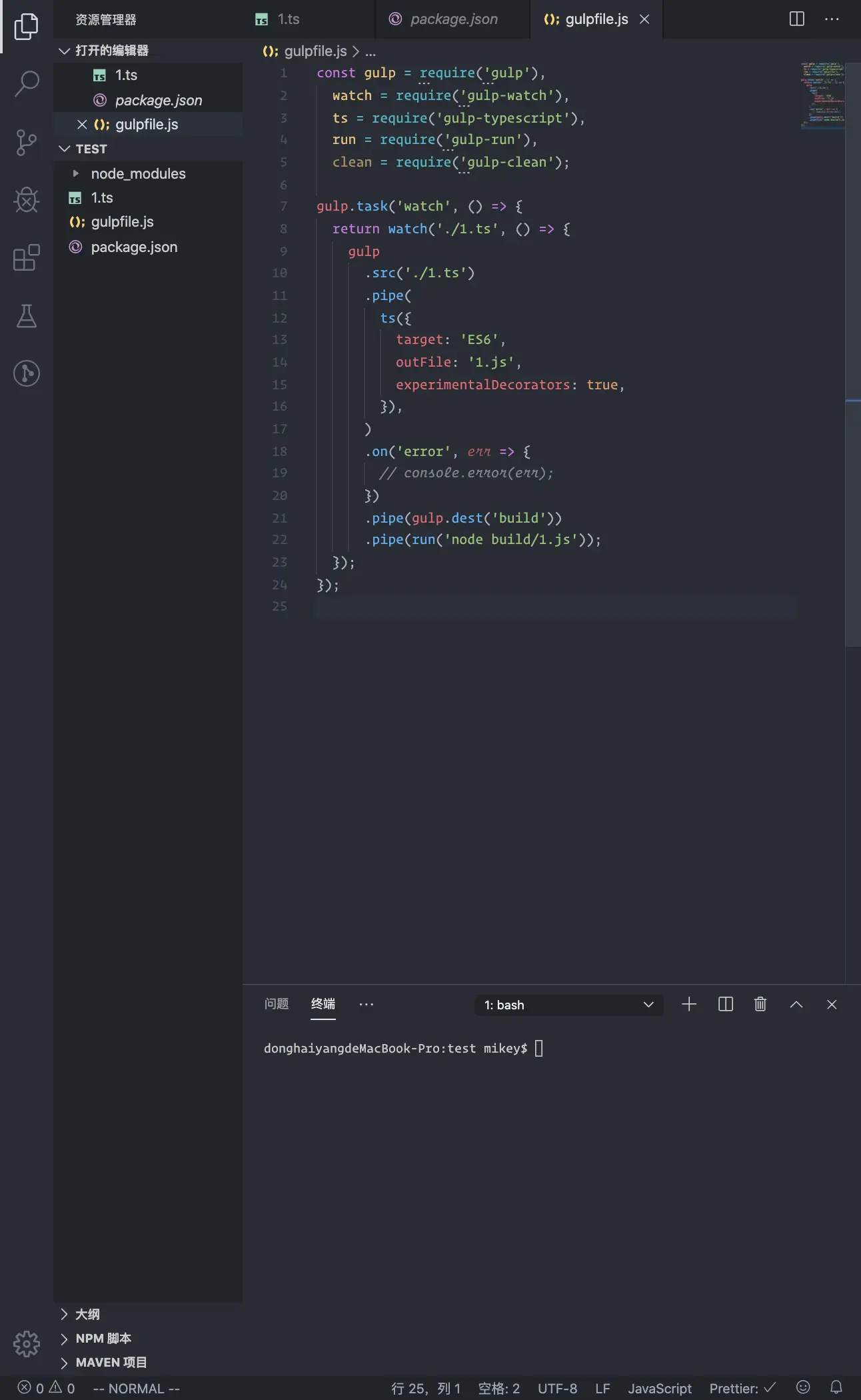This screenshot has width=861, height=1400.
Task: Click line number 7 in the gutter
Action: point(283,207)
